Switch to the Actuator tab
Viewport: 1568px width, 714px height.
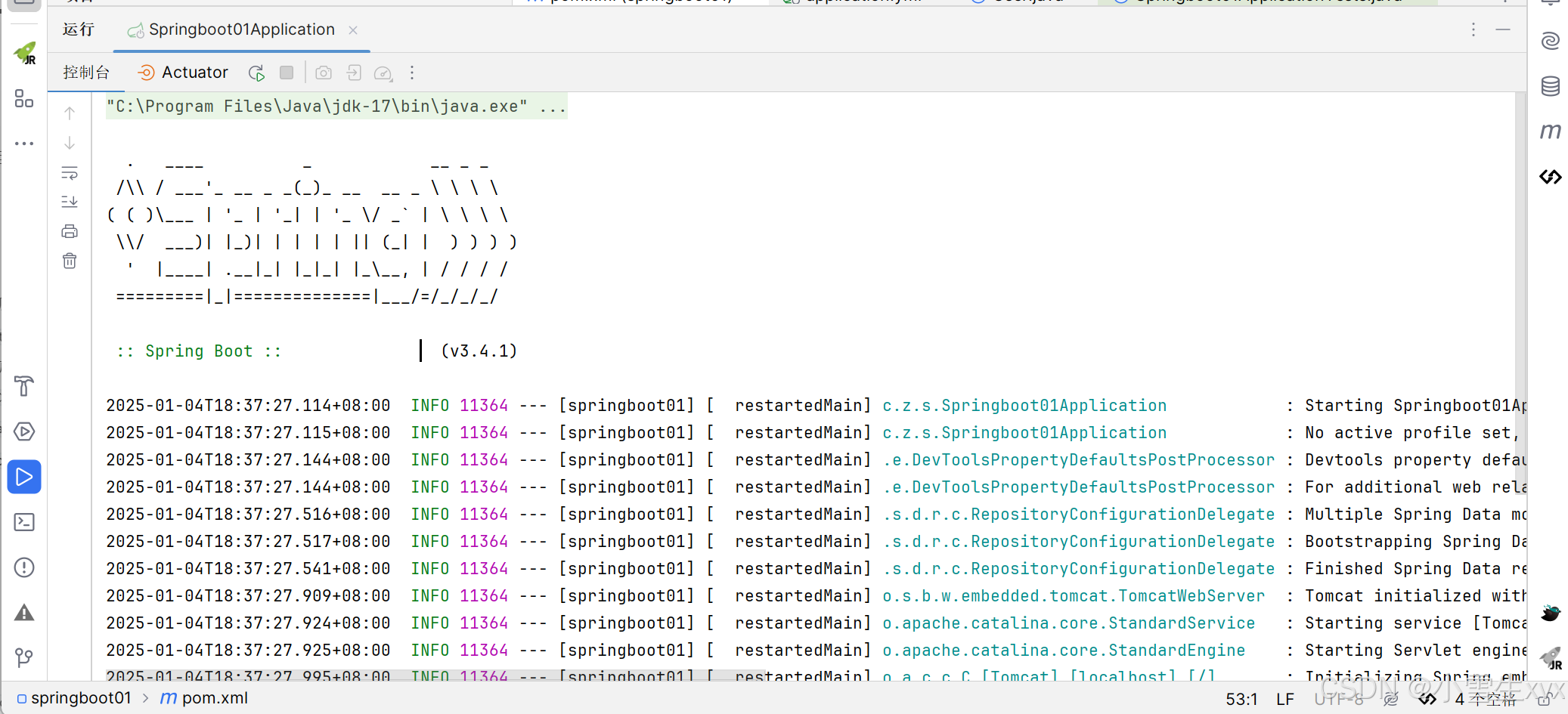[183, 73]
